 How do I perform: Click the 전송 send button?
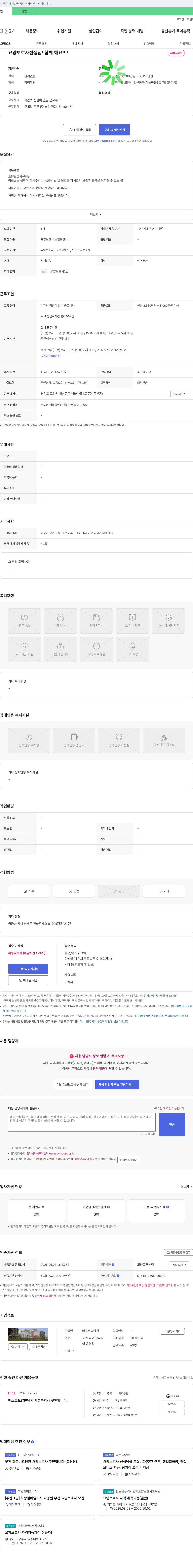pos(172,1124)
